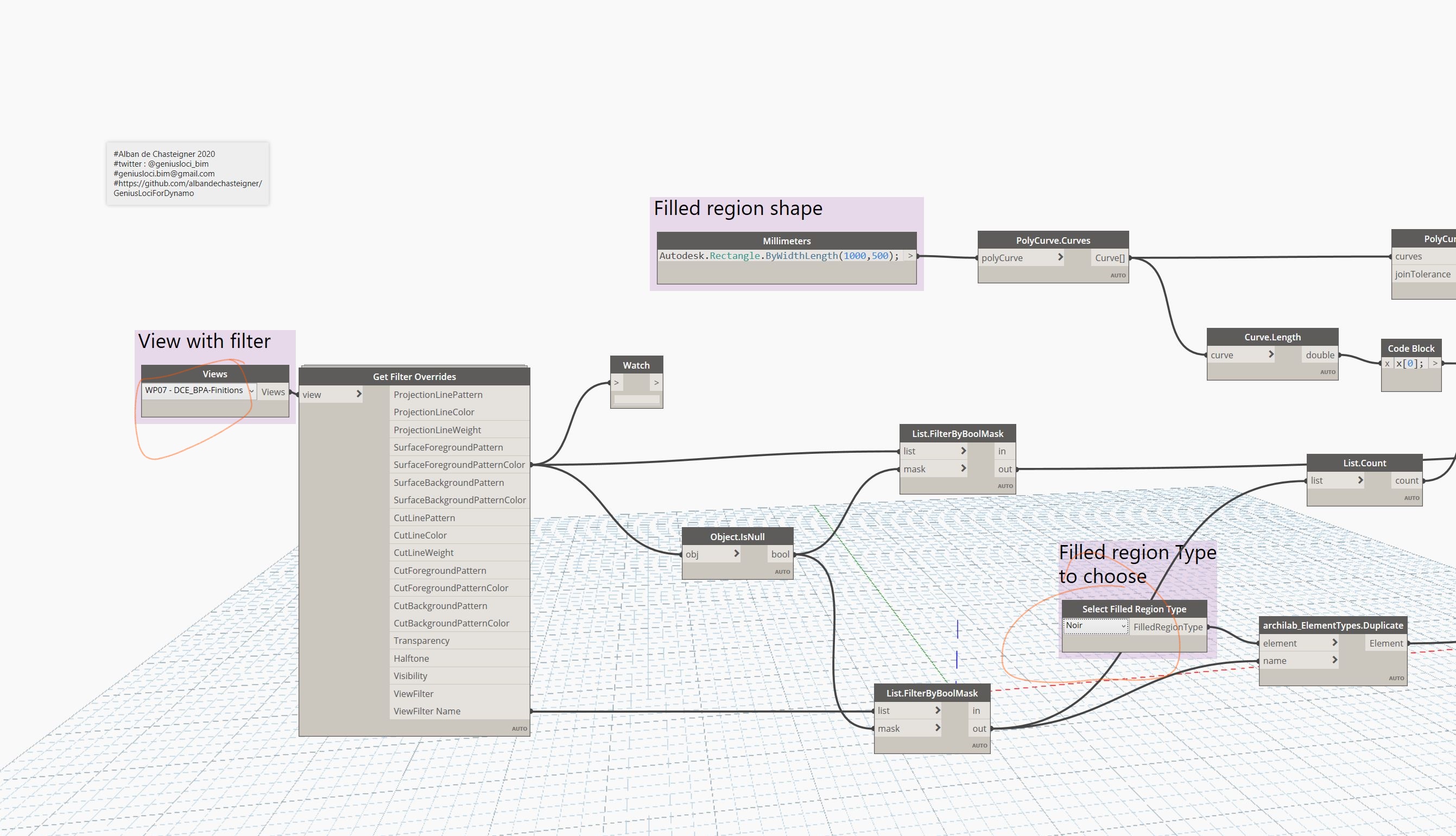Select the Filled region shape group title

738,208
